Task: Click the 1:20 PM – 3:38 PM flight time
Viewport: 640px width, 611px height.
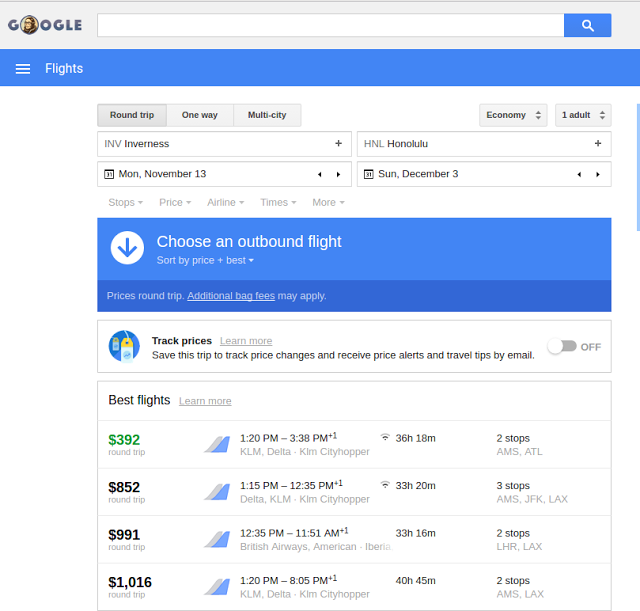Action: pos(288,438)
